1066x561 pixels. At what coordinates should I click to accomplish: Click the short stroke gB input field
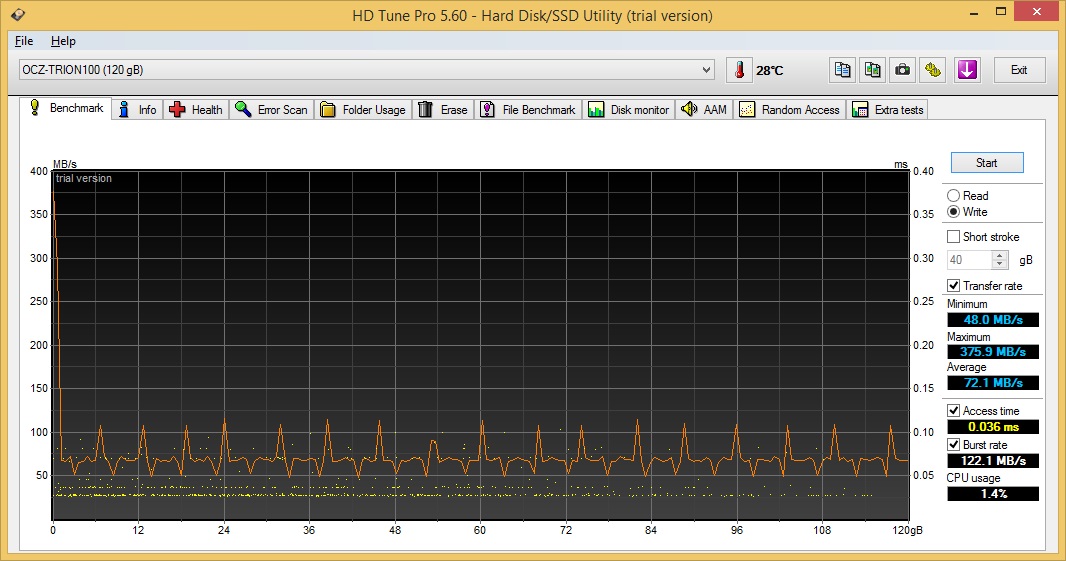(x=969, y=260)
